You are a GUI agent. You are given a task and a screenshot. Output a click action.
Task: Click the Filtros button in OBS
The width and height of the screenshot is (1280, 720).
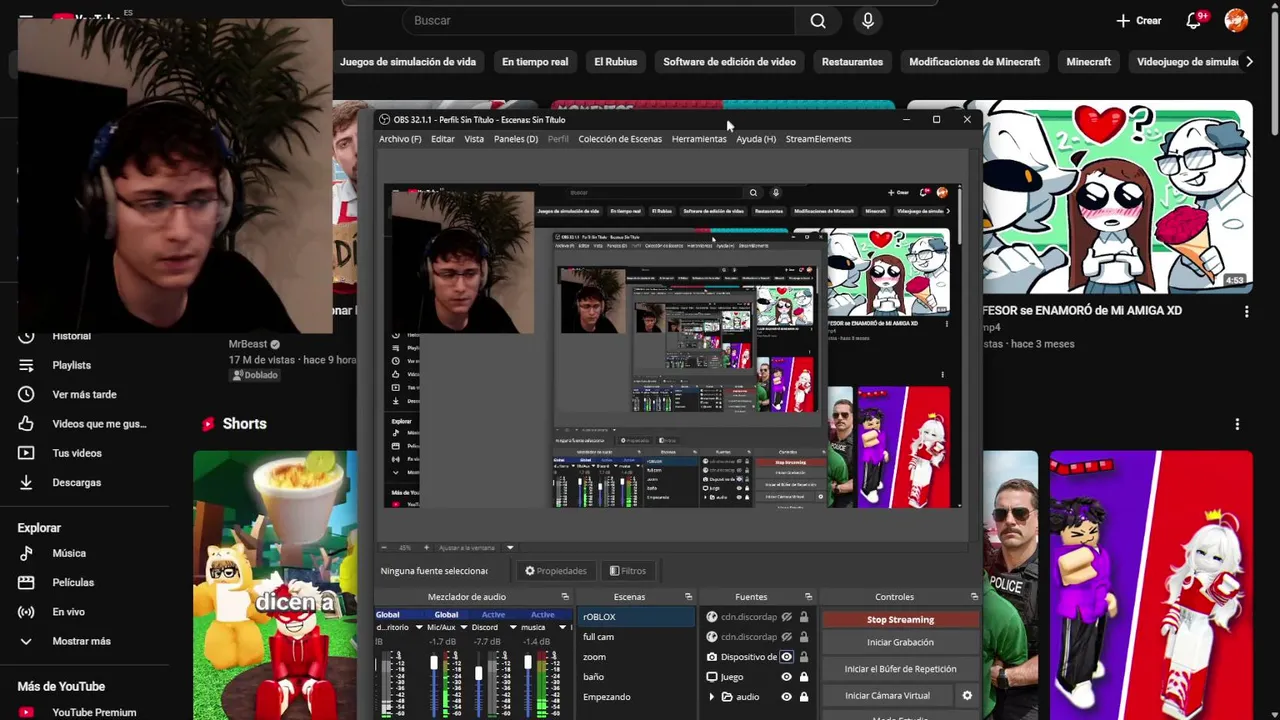tap(628, 571)
